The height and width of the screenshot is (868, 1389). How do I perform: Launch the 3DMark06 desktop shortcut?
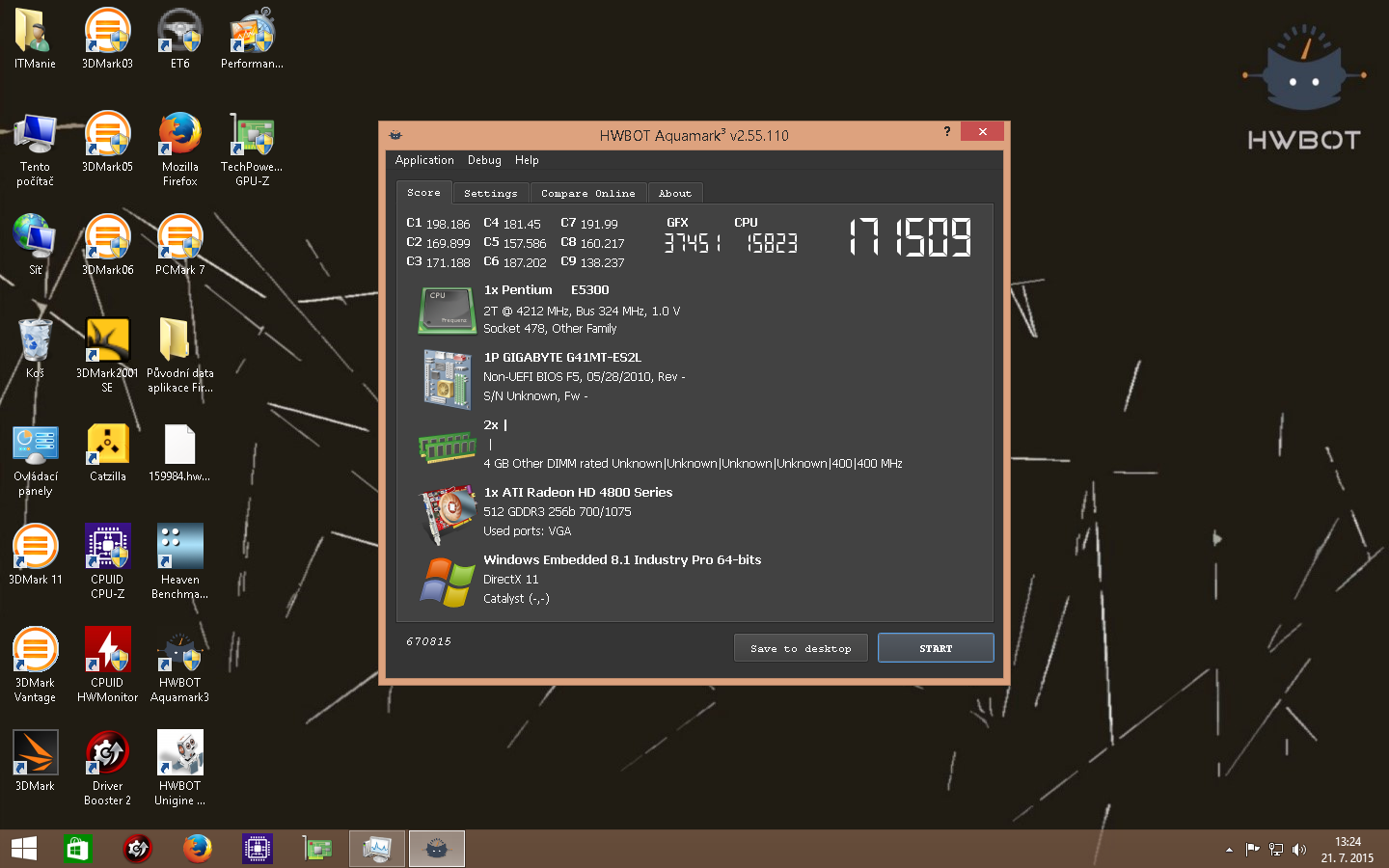point(107,245)
